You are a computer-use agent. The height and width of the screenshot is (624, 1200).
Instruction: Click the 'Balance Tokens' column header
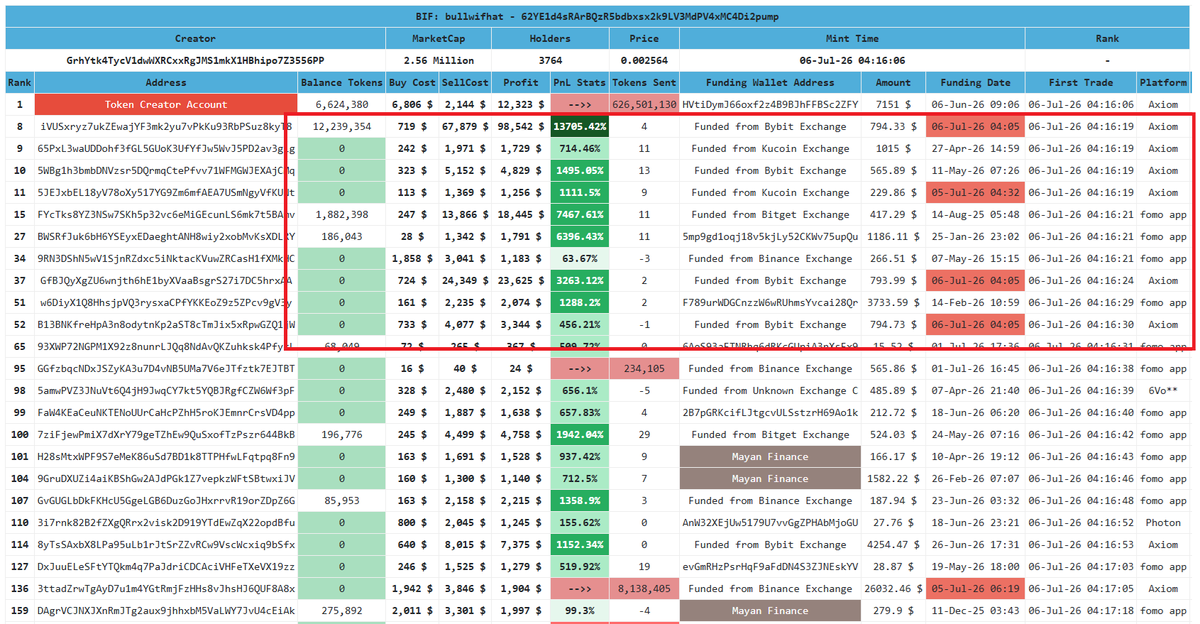click(x=342, y=82)
